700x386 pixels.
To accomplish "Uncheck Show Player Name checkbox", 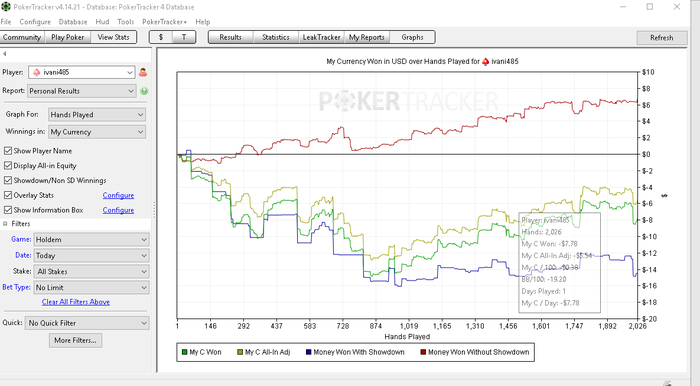I will [8, 151].
